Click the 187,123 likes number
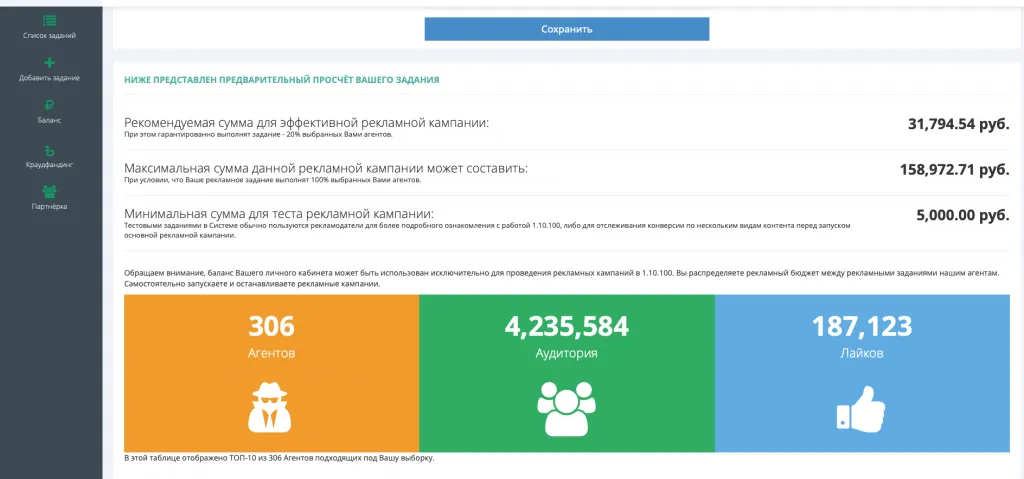The width and height of the screenshot is (1024, 479). tap(862, 325)
